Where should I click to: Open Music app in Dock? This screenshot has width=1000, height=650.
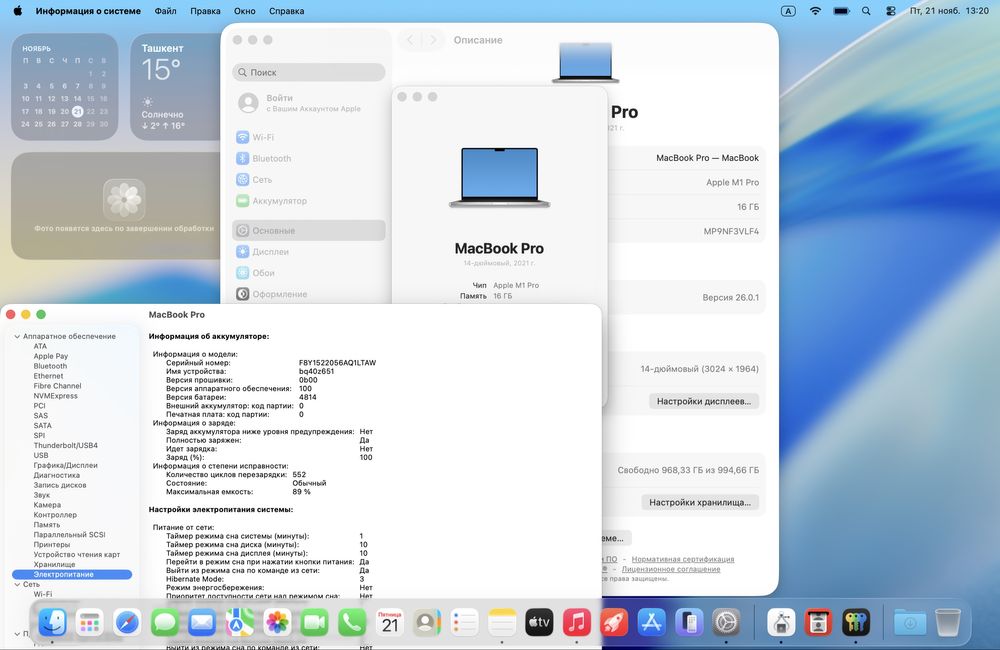577,622
